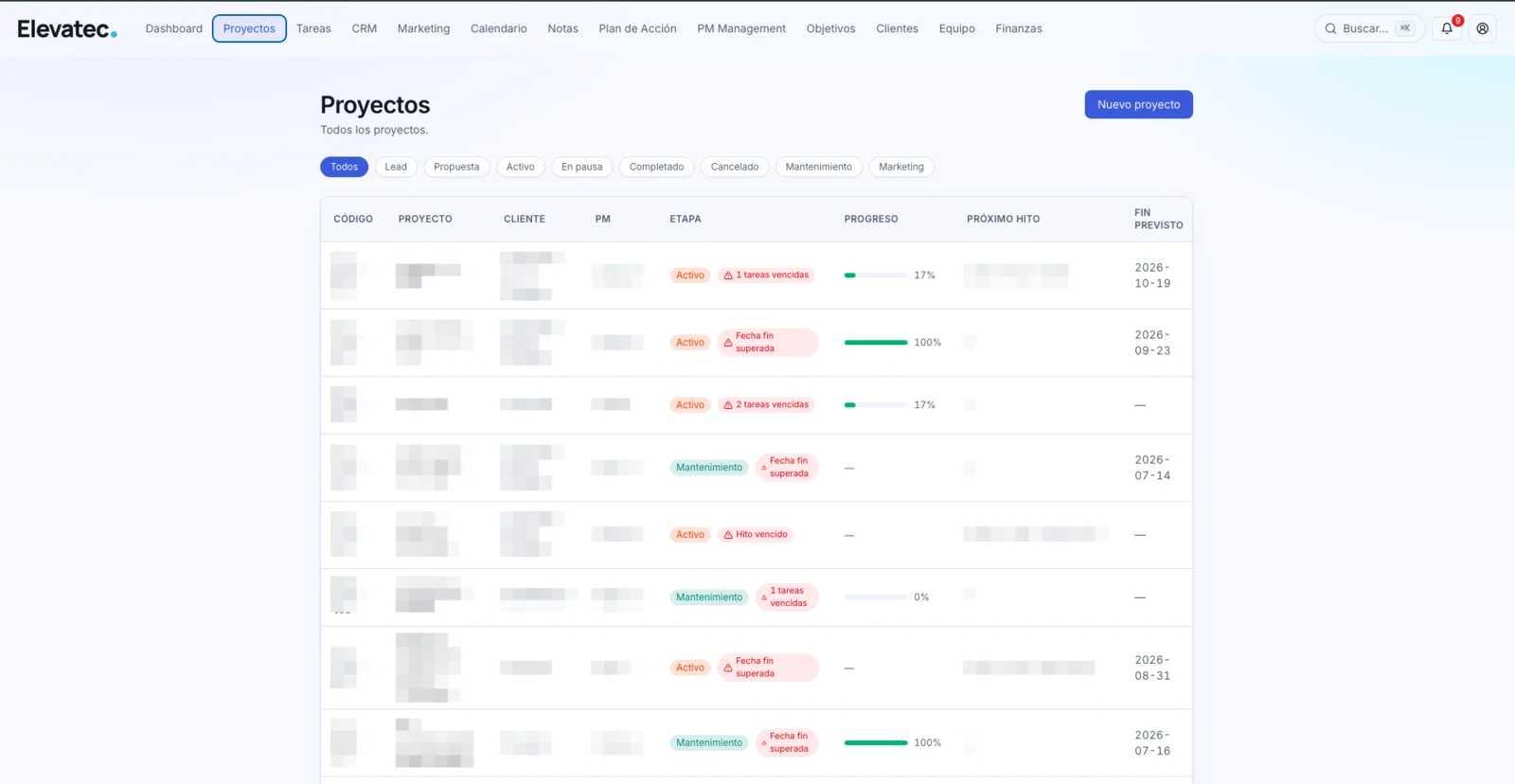Image resolution: width=1515 pixels, height=784 pixels.
Task: Switch to the Calendario page
Action: pos(499,28)
